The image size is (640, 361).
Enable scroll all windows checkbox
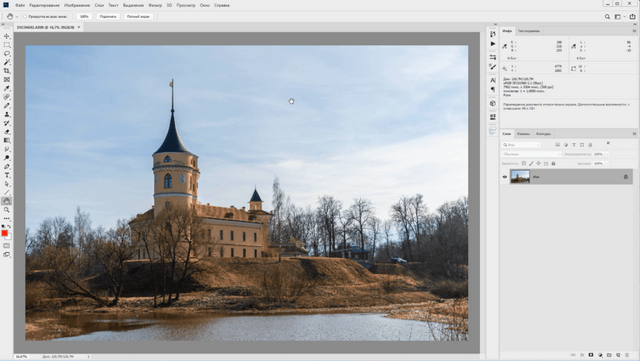(25, 17)
